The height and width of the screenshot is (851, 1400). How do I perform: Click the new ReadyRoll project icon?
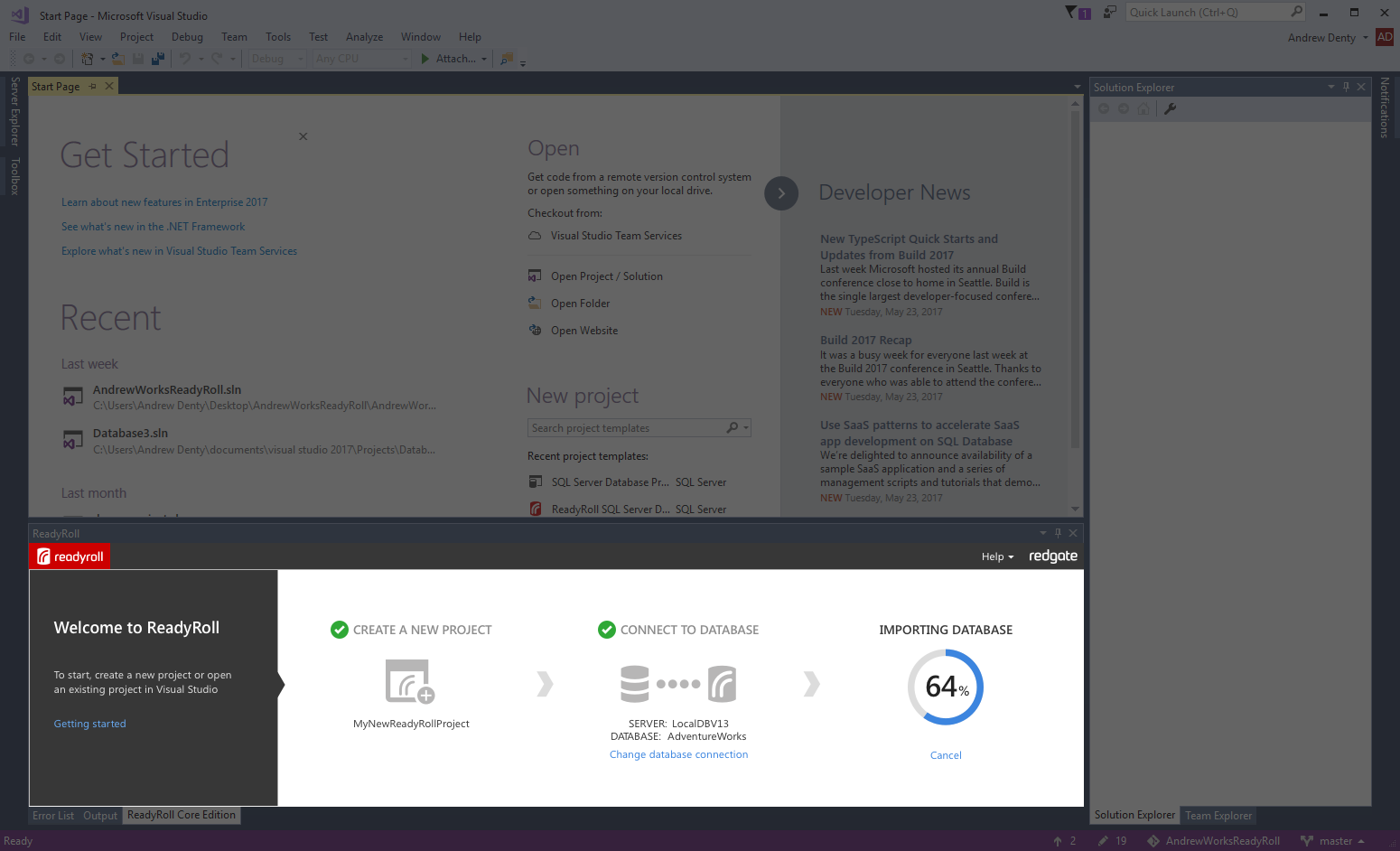click(410, 681)
